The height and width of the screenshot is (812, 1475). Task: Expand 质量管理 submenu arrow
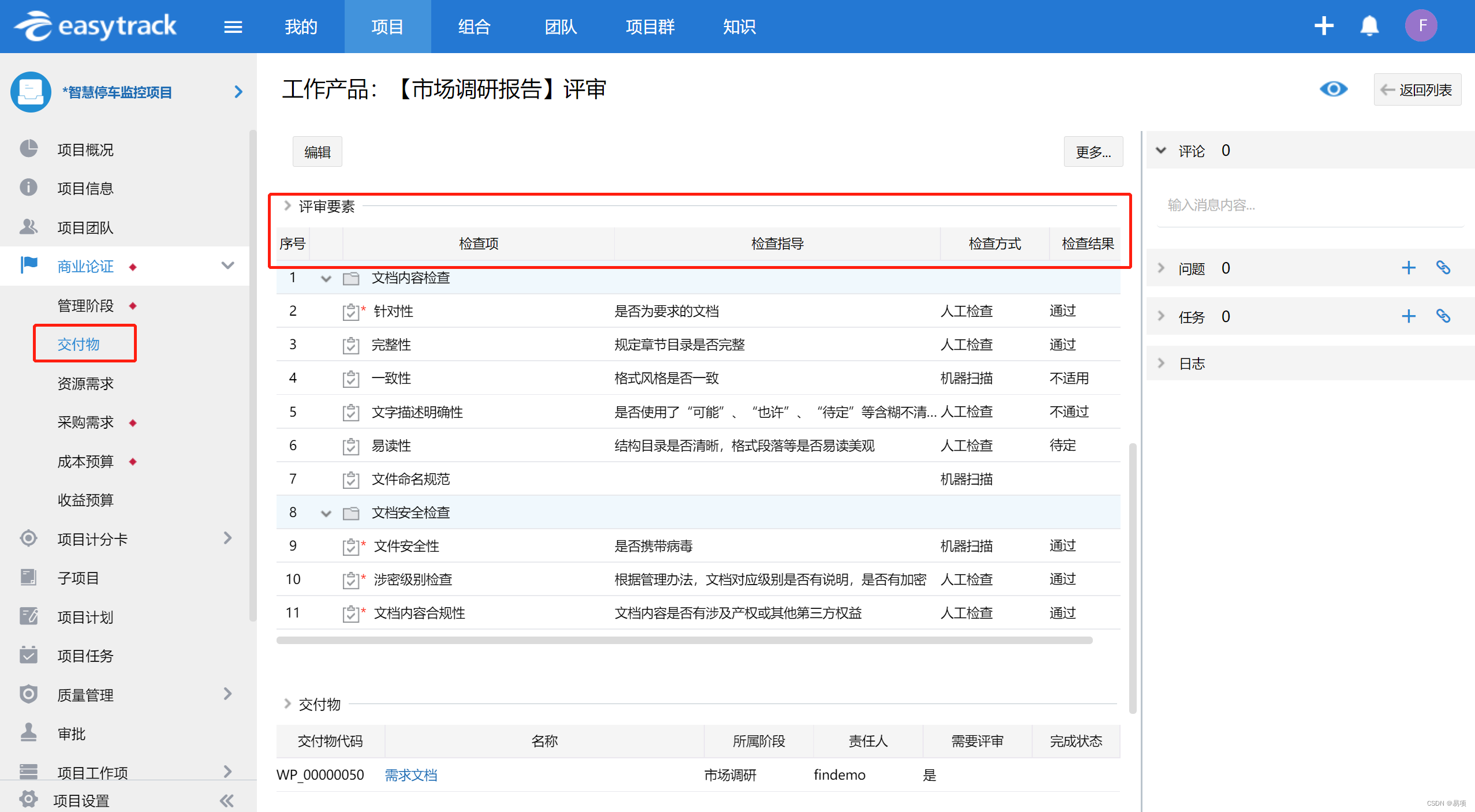[x=227, y=694]
